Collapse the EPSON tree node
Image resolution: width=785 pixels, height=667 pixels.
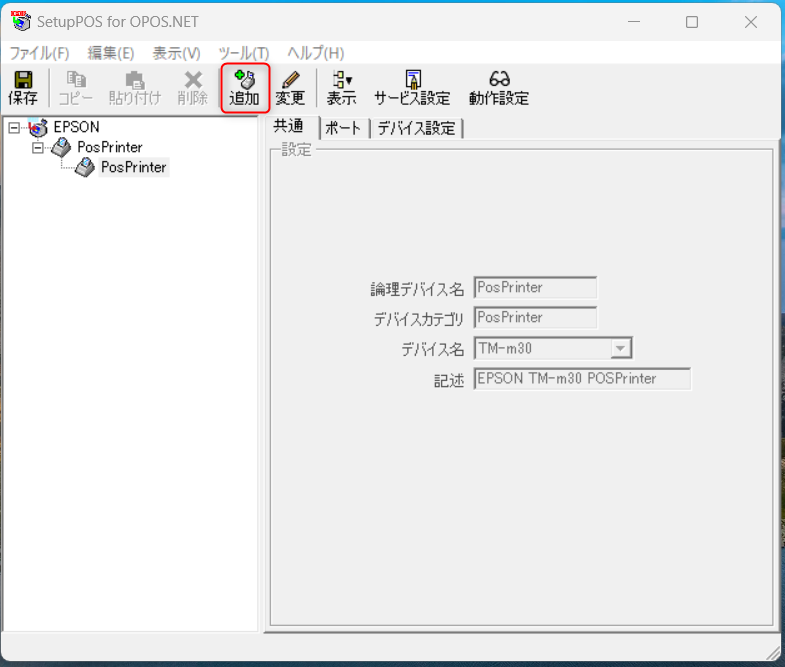14,128
